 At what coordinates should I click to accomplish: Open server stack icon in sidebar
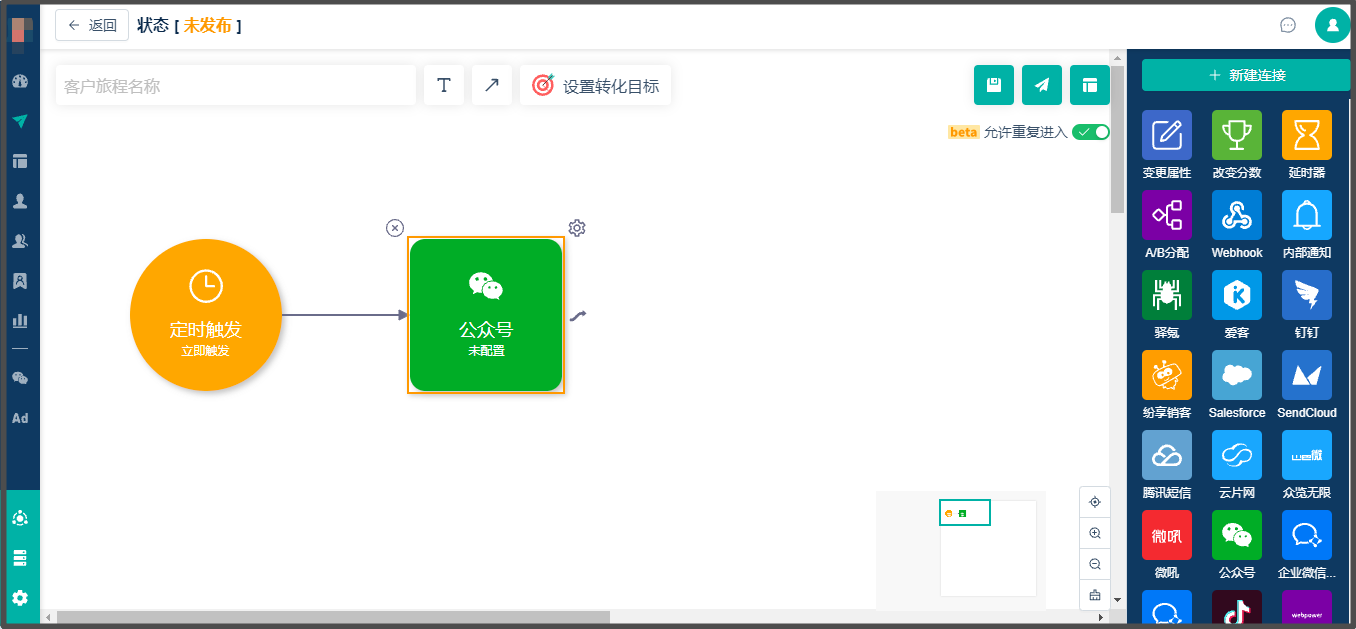pyautogui.click(x=20, y=558)
